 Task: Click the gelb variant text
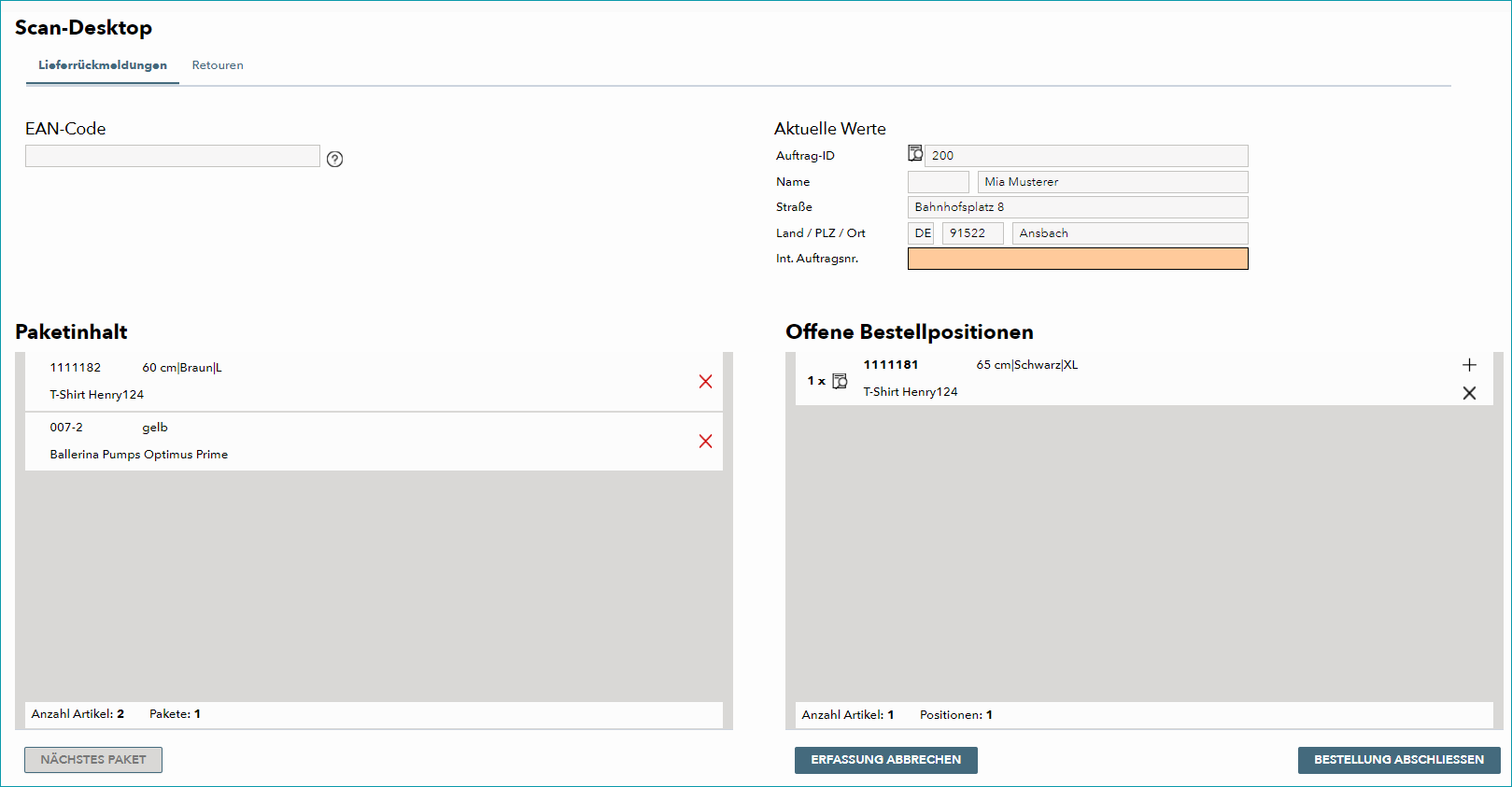tap(155, 428)
